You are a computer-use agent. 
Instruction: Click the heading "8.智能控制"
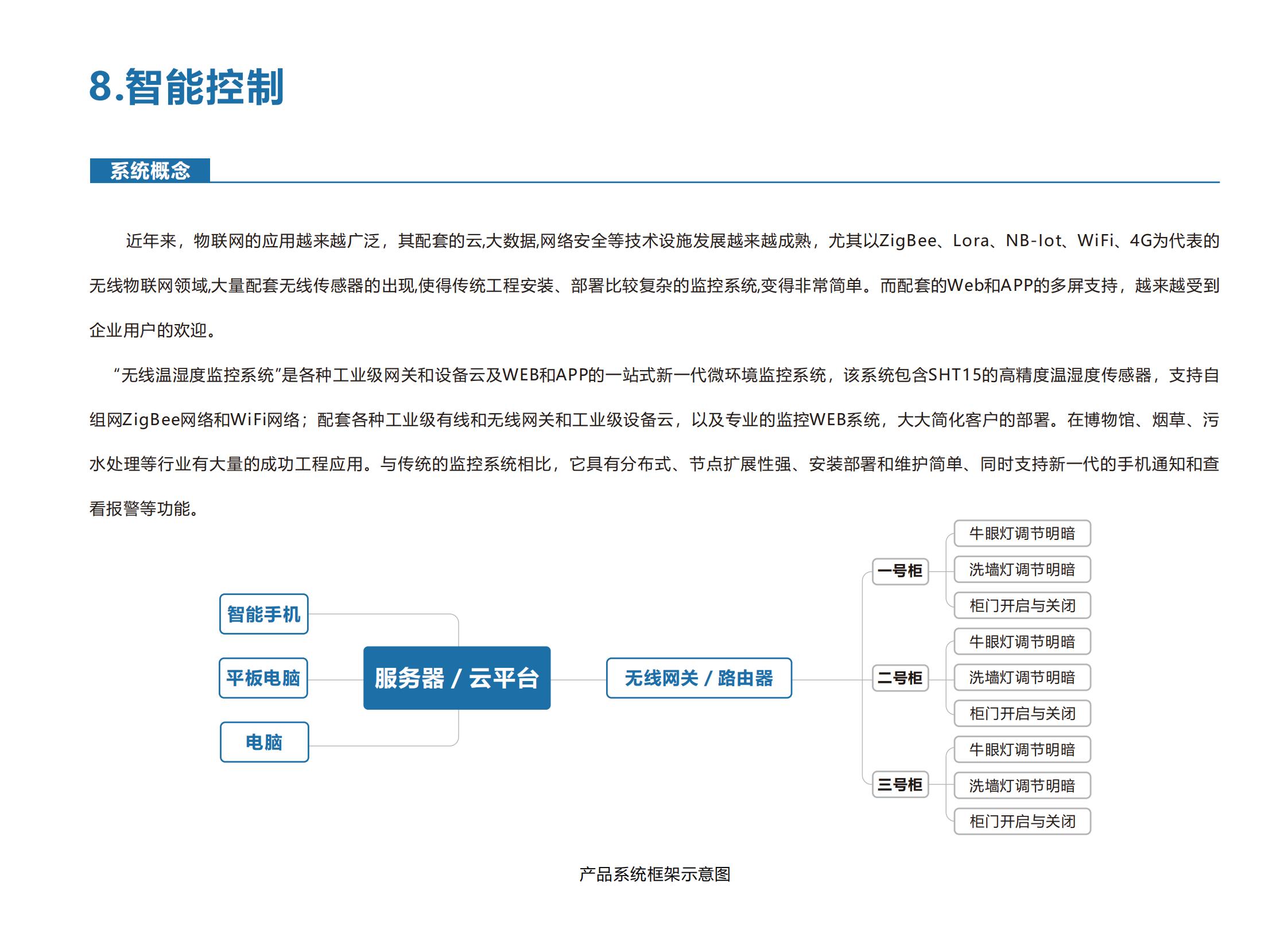(185, 87)
